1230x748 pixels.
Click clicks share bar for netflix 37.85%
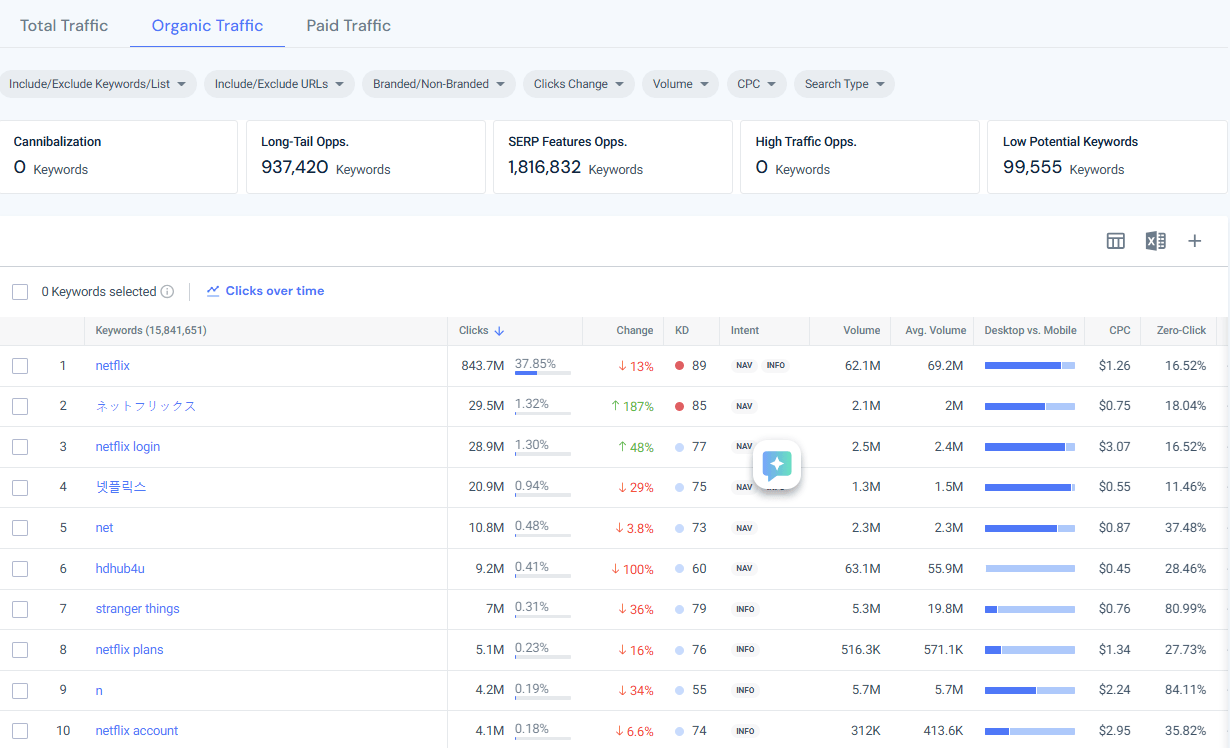click(543, 374)
